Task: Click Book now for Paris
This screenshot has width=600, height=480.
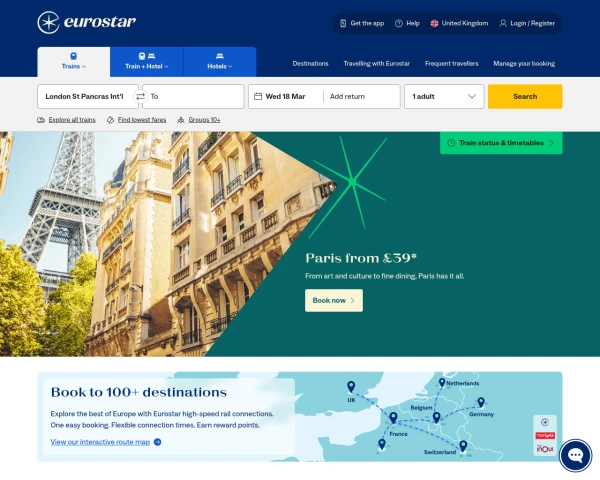Action: tap(334, 300)
